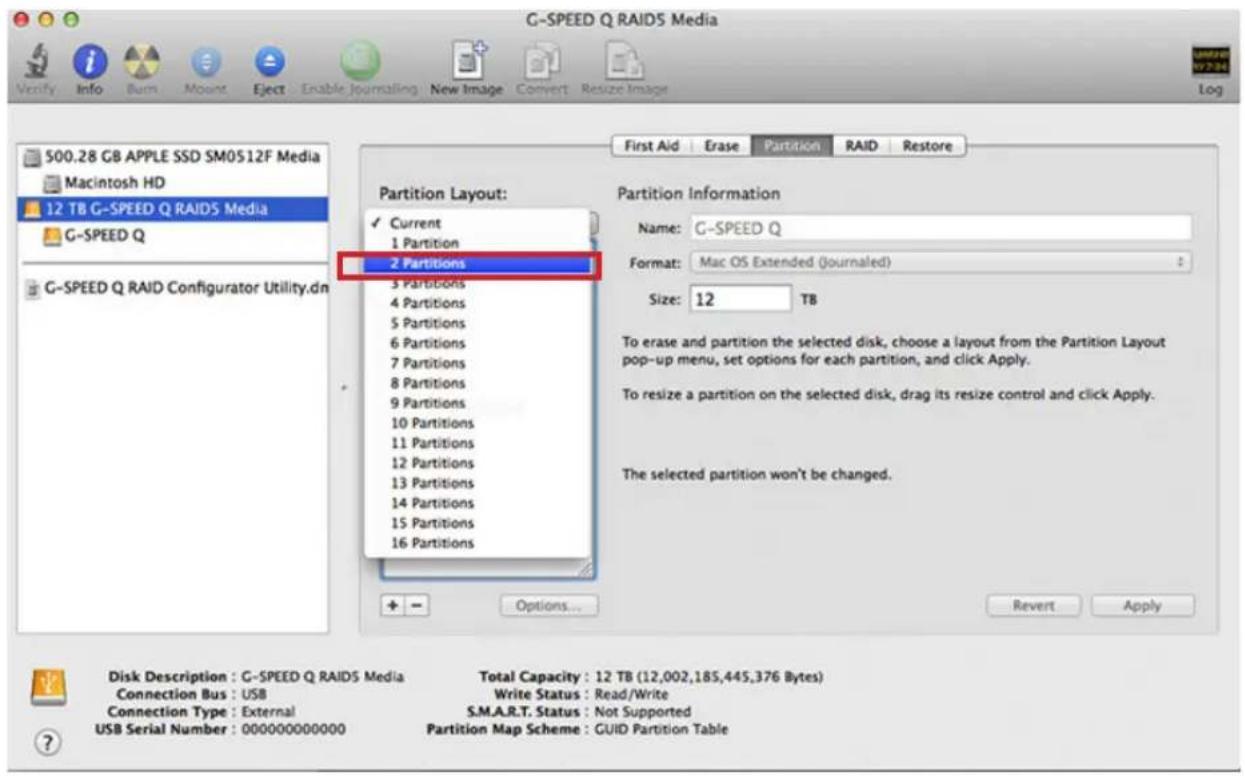Image resolution: width=1245 pixels, height=776 pixels.
Task: Choose 8 Partitions layout
Action: [x=478, y=383]
